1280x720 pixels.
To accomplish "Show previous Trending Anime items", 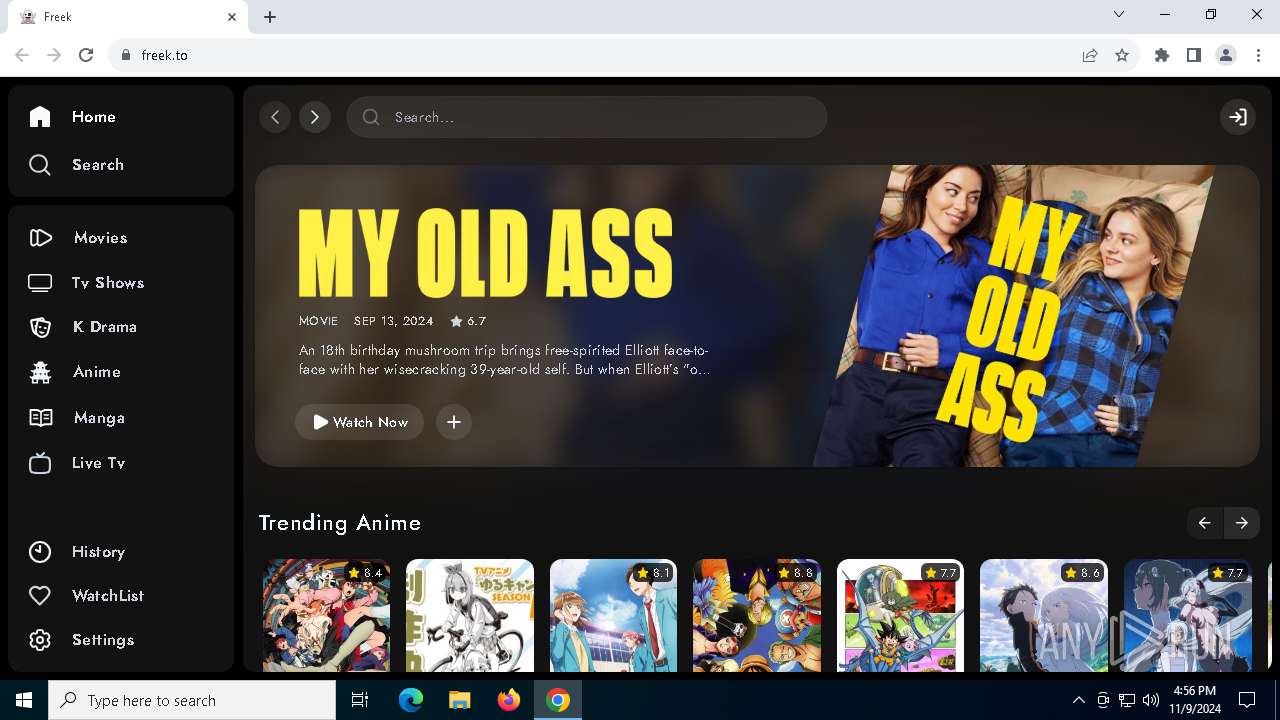I will pyautogui.click(x=1205, y=523).
